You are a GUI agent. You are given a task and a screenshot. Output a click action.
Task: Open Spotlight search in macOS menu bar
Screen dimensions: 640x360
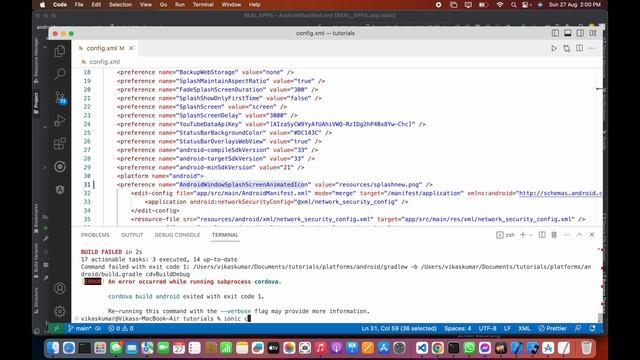pyautogui.click(x=513, y=4)
